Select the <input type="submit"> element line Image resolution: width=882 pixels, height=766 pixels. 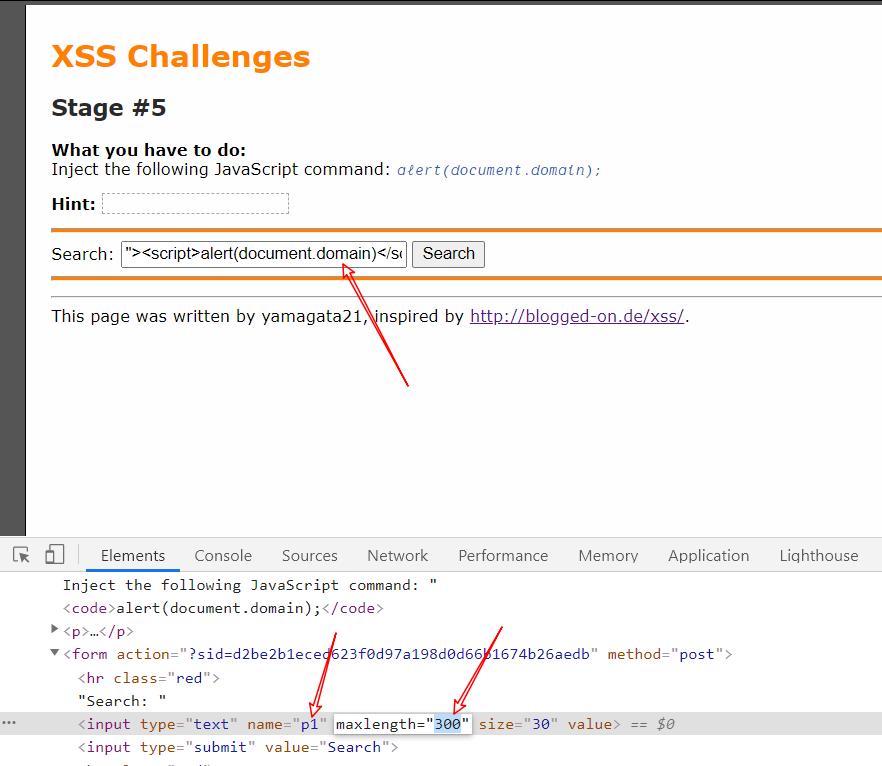(x=238, y=747)
